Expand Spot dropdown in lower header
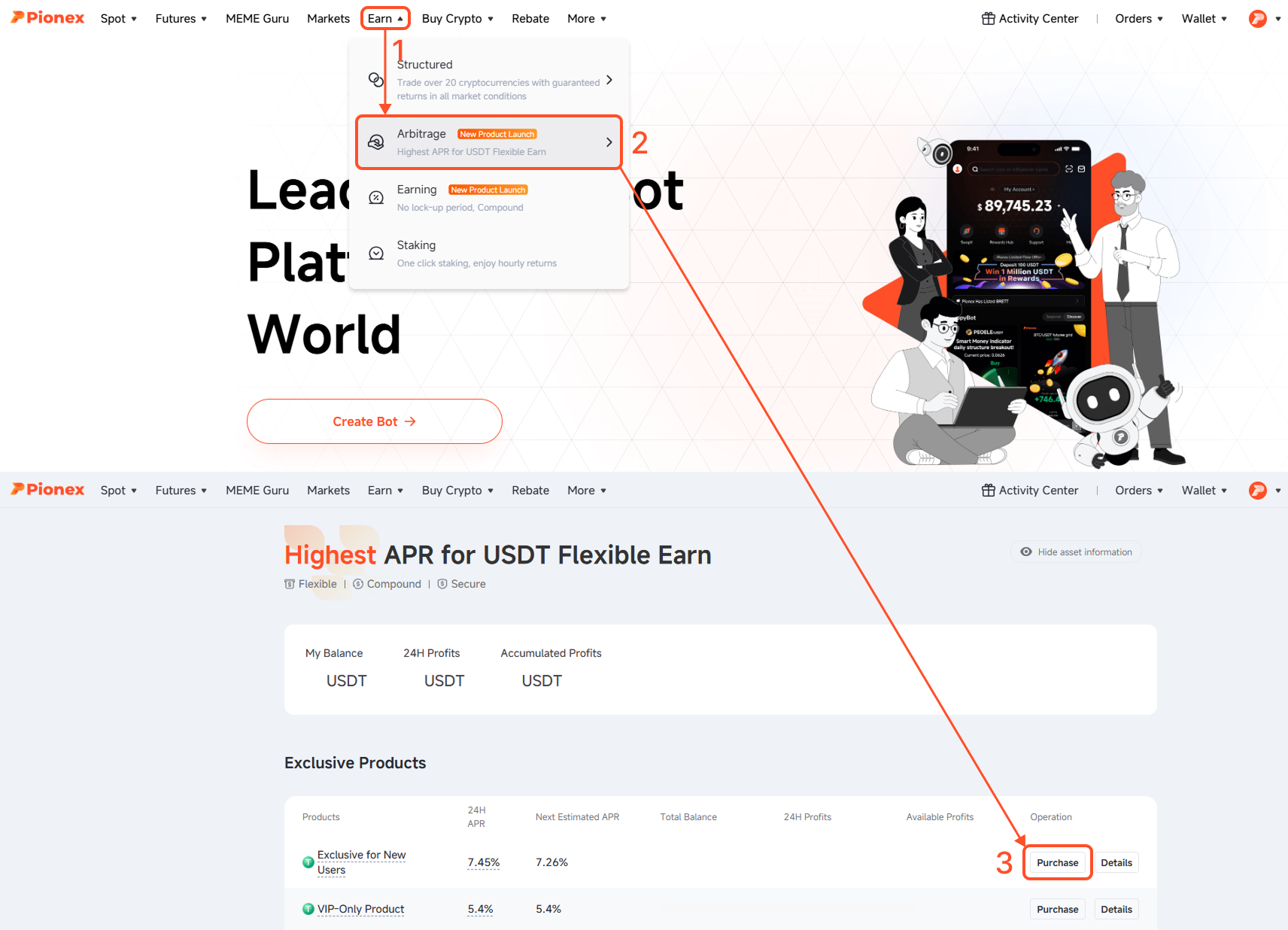The width and height of the screenshot is (1288, 930). [119, 490]
